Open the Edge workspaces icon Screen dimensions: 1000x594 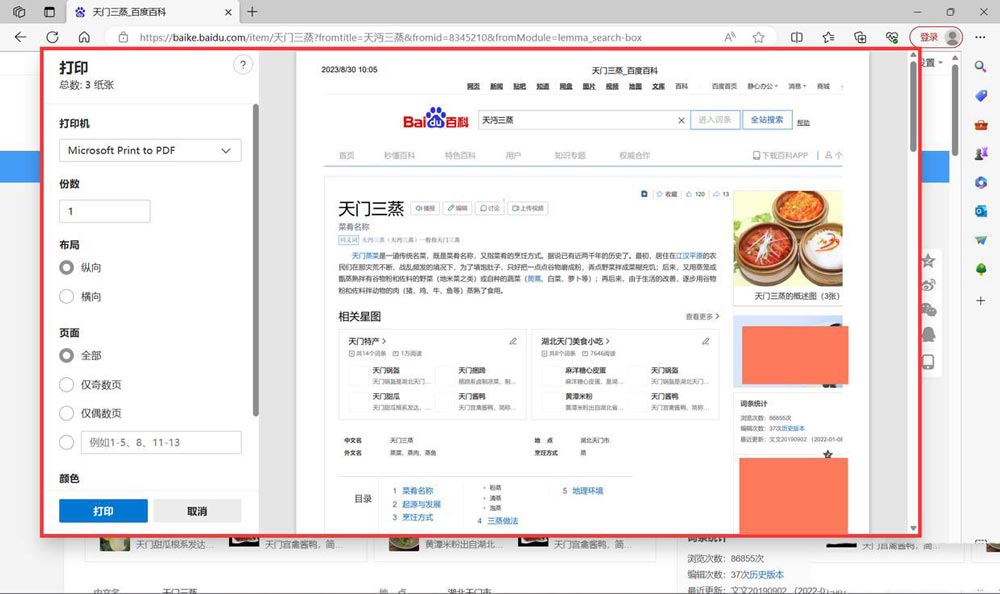click(19, 11)
